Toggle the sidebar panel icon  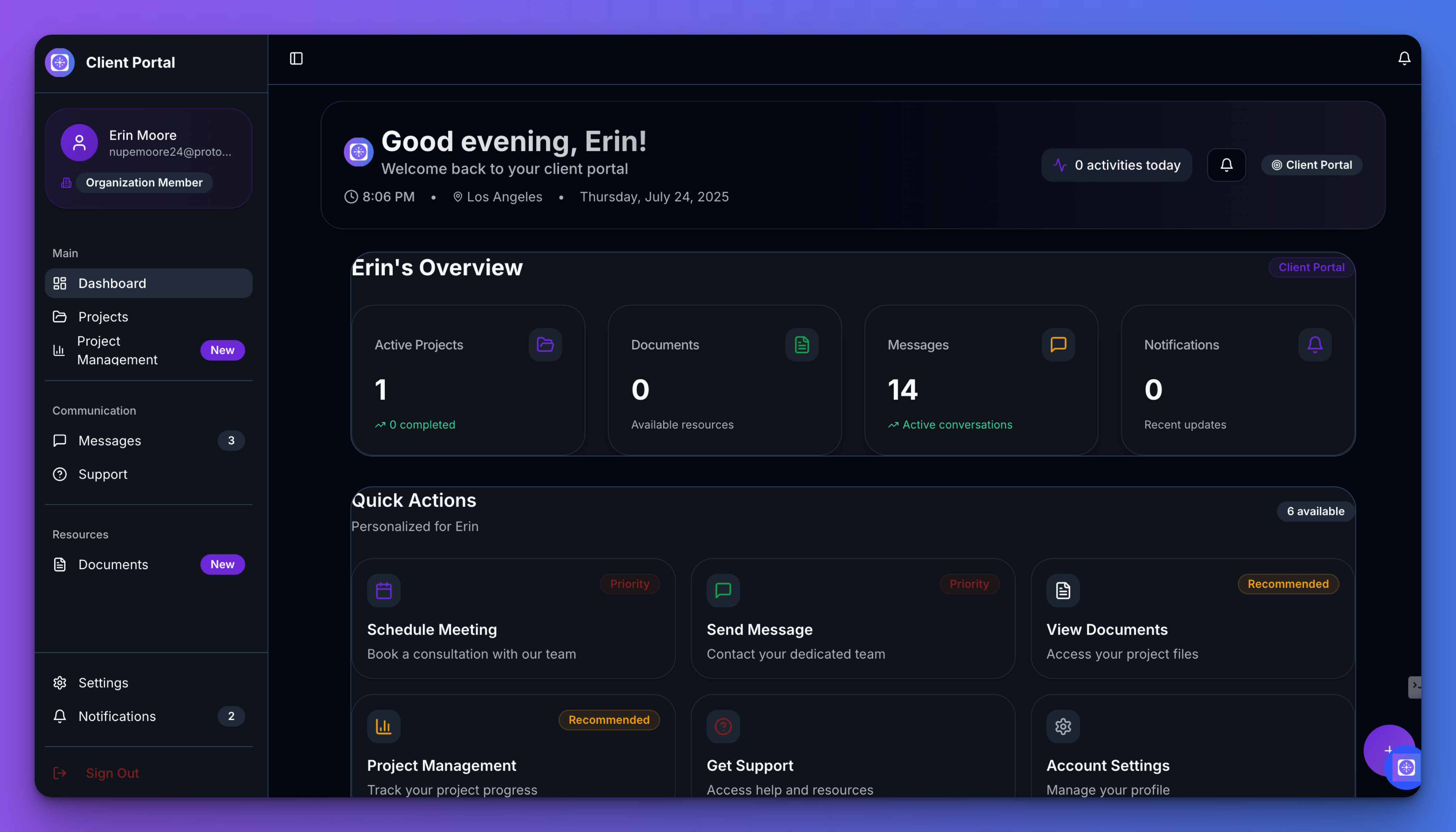(296, 59)
